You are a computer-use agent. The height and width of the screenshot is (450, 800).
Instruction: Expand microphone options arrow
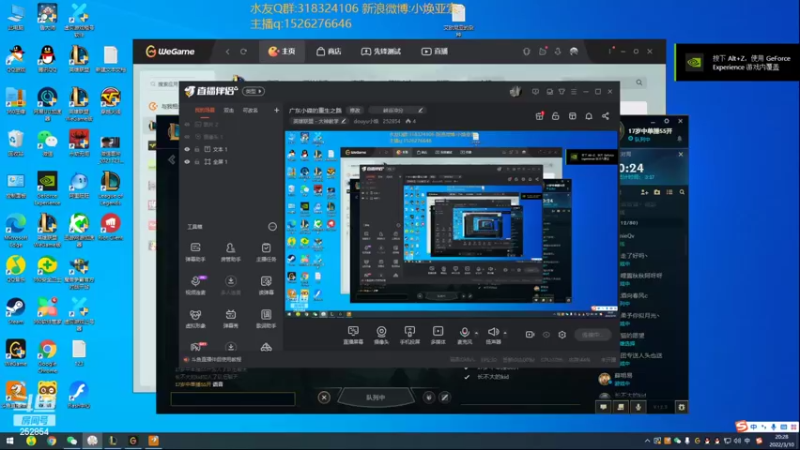click(477, 333)
